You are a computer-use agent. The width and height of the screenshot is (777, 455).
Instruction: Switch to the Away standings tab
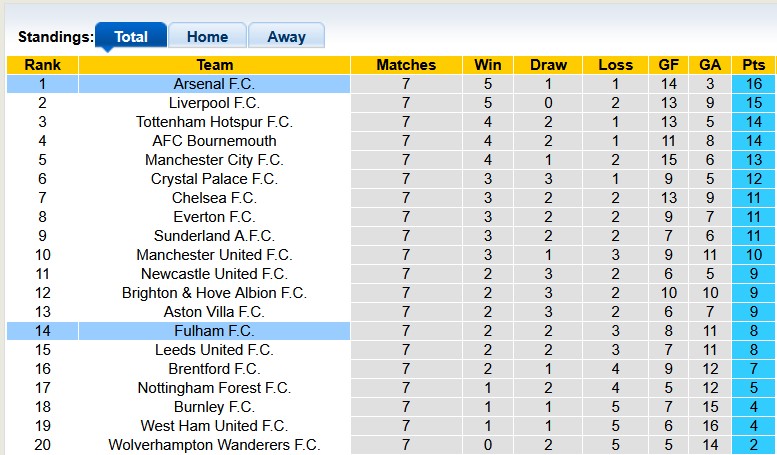286,37
